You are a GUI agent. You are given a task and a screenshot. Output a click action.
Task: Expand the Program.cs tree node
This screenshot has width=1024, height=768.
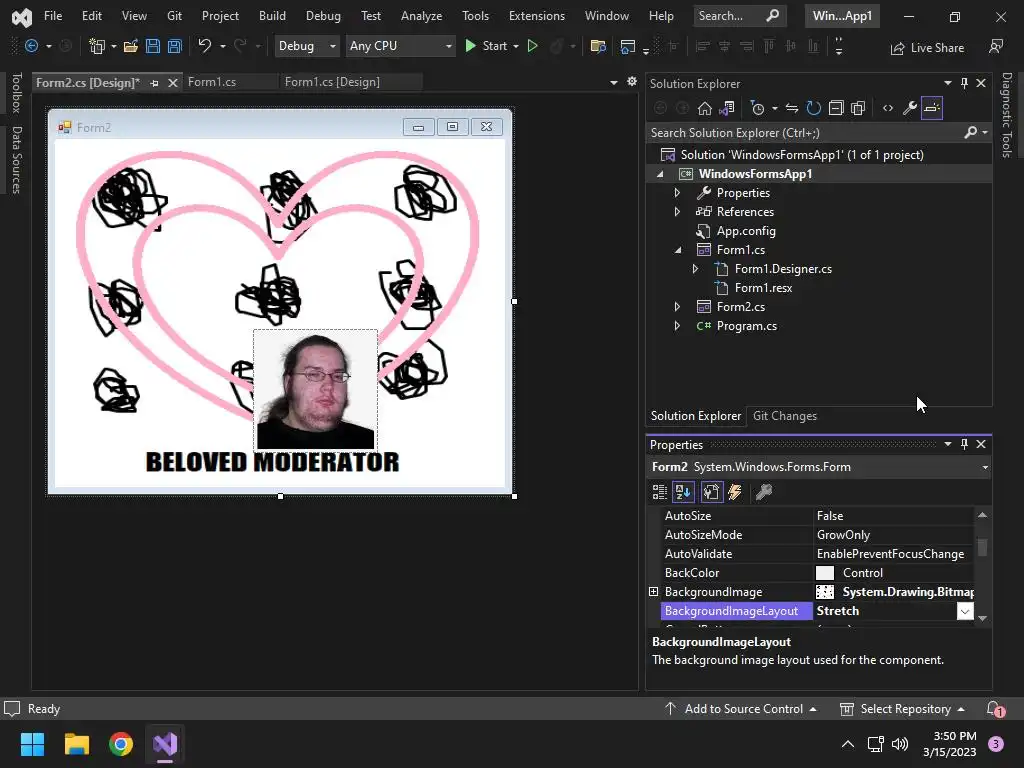pos(677,325)
